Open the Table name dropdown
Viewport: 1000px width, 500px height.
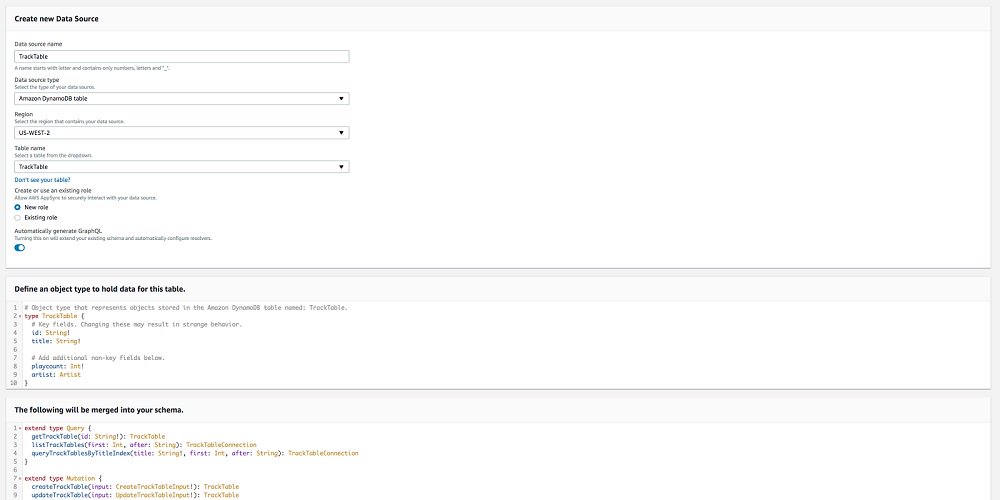pos(182,166)
